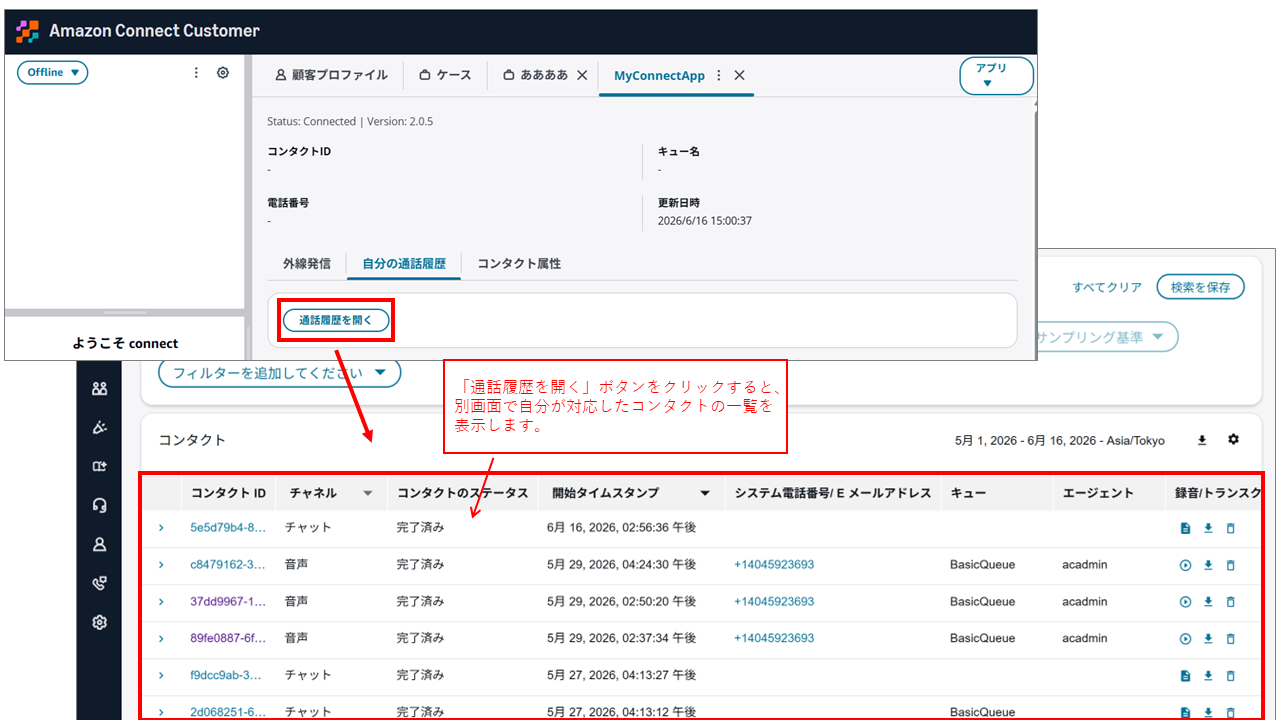
Task: Download transcript for chat row f9dcc9ab
Action: tap(1208, 676)
